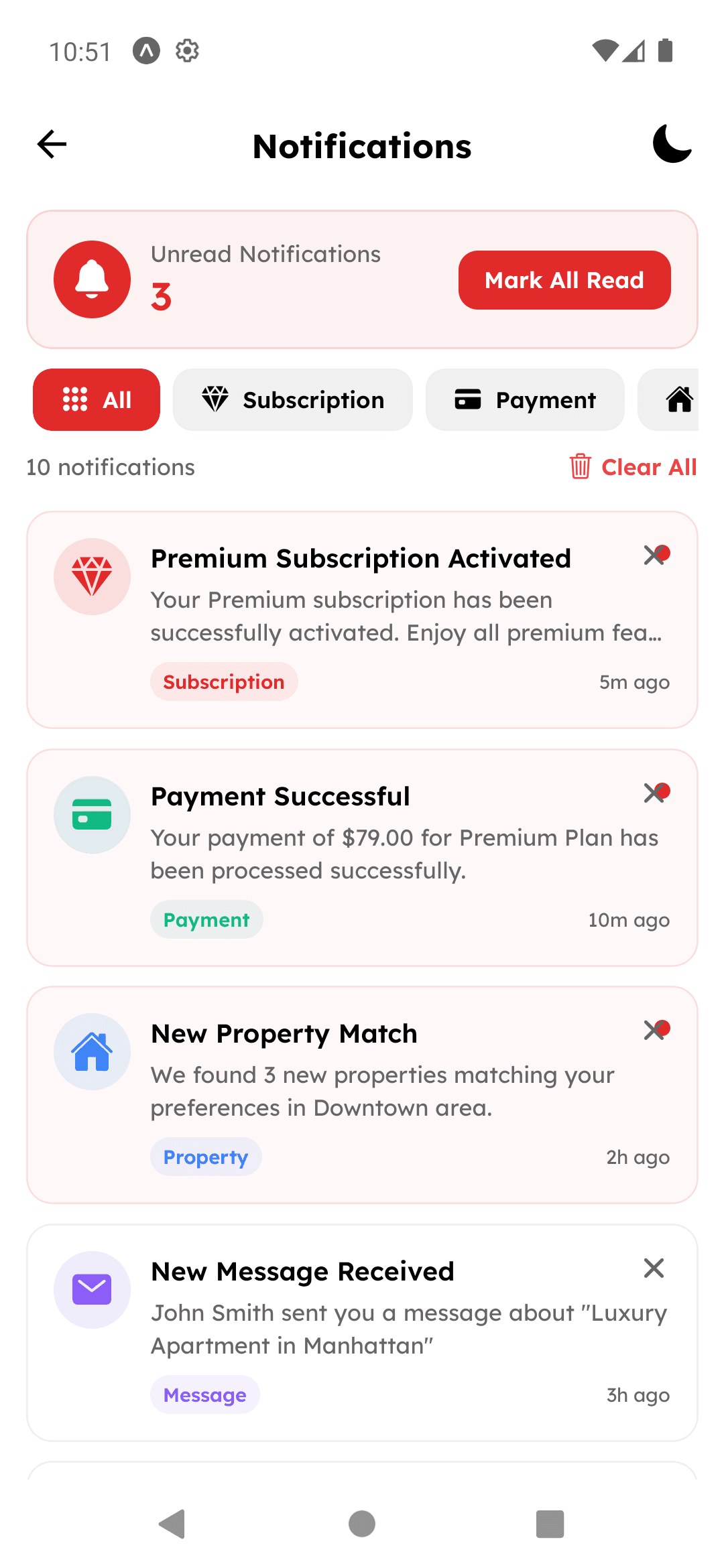Tap the purple envelope New Message icon
The height and width of the screenshot is (1568, 724).
point(92,1289)
